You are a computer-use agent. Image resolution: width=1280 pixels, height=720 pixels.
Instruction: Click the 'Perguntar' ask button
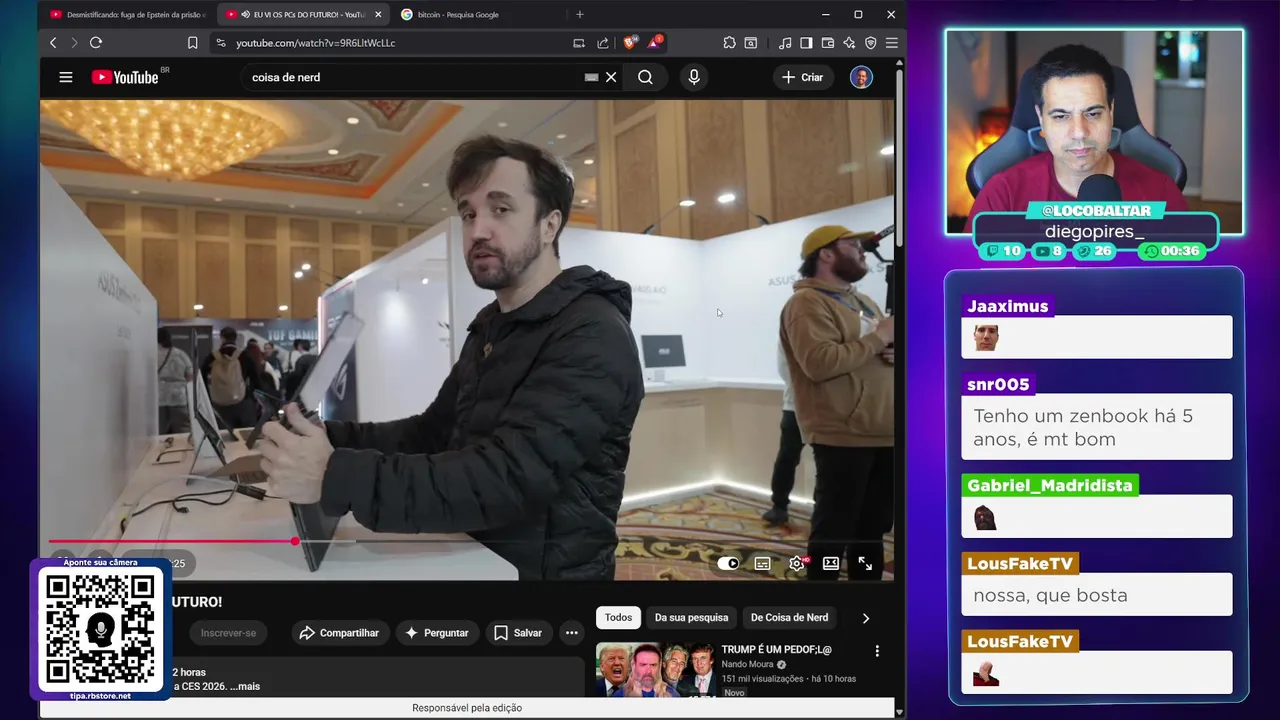(x=436, y=633)
